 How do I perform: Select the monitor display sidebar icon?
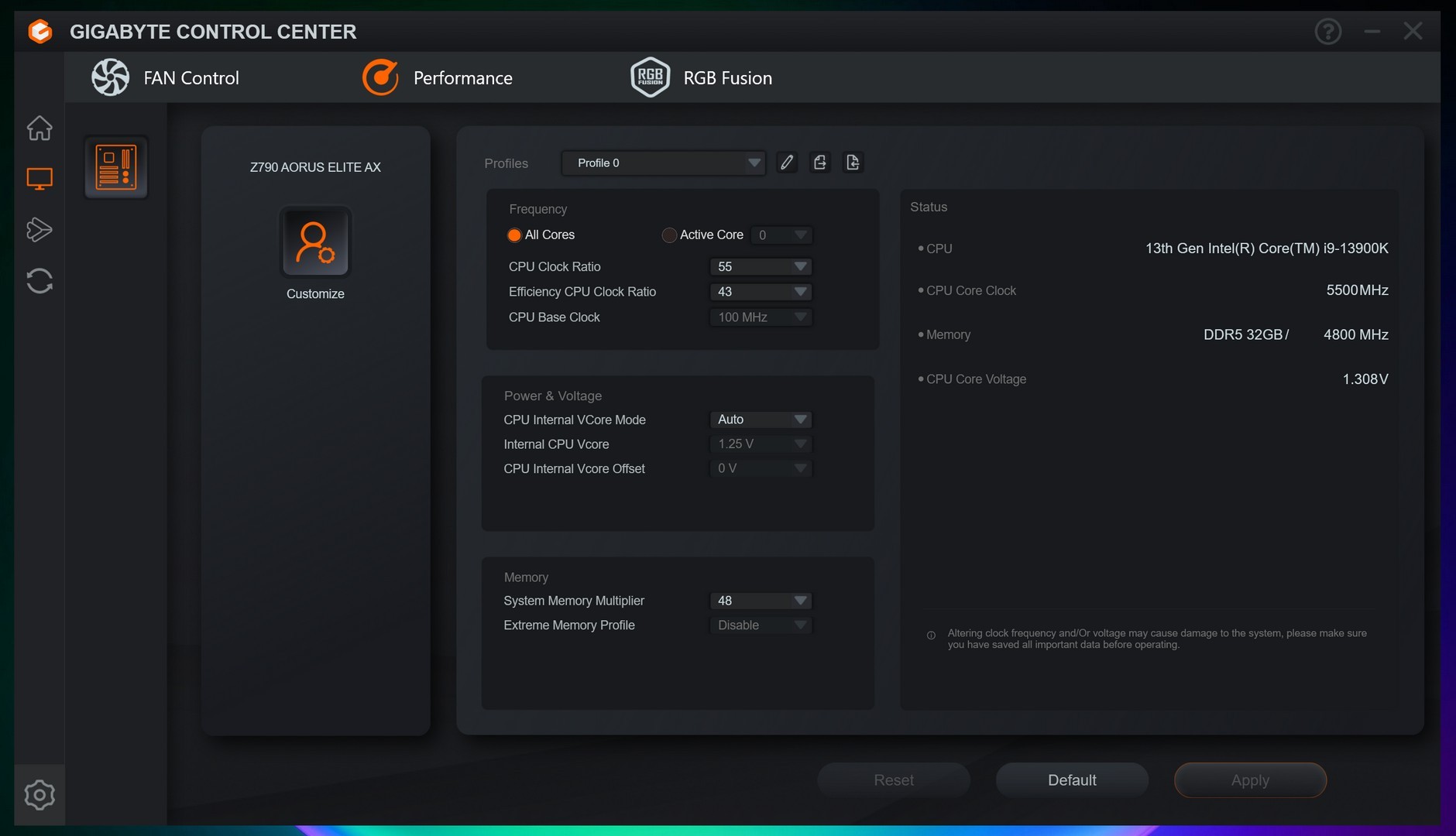coord(39,179)
